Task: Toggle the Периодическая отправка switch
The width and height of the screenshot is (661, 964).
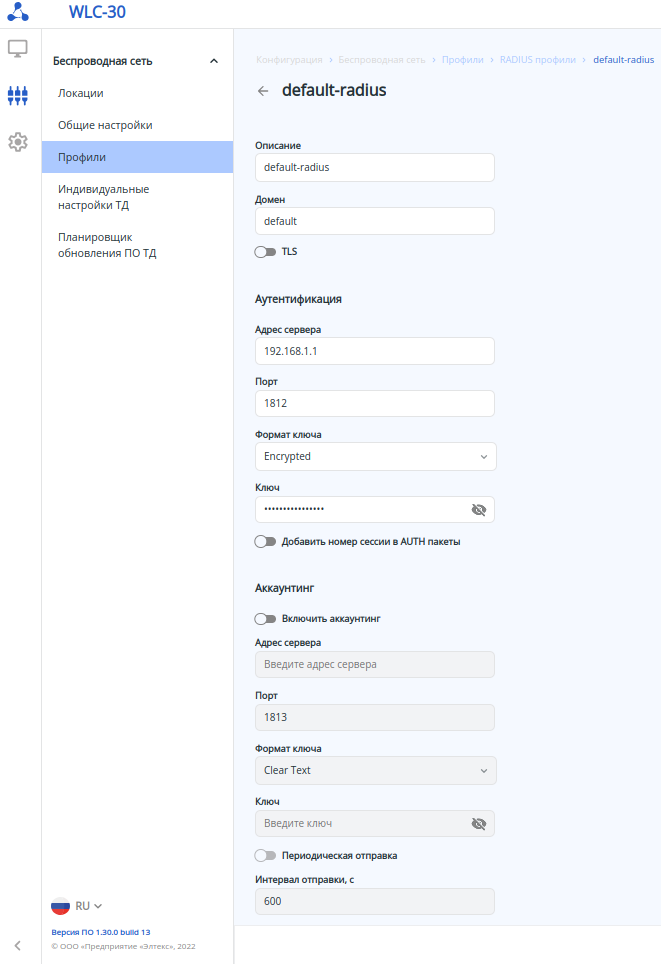Action: pyautogui.click(x=265, y=856)
